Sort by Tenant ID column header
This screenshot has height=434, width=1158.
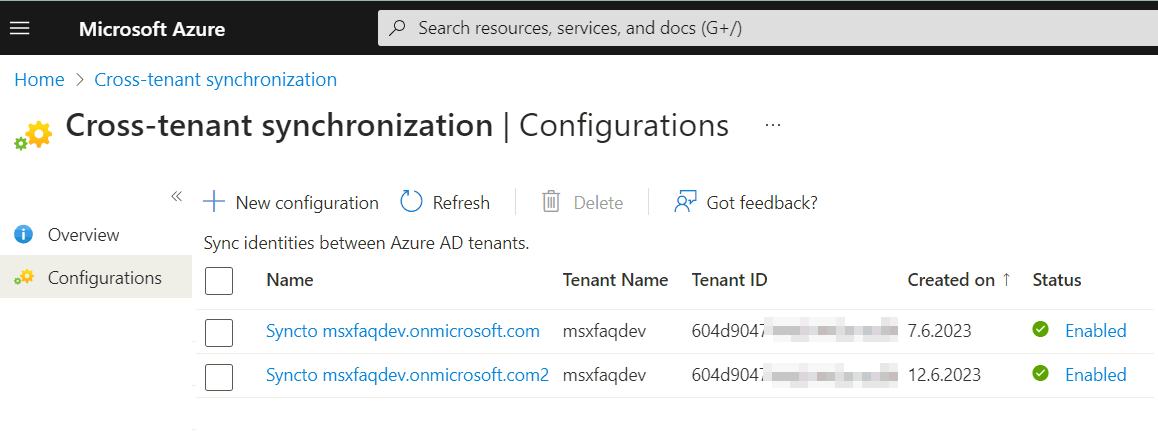point(730,280)
